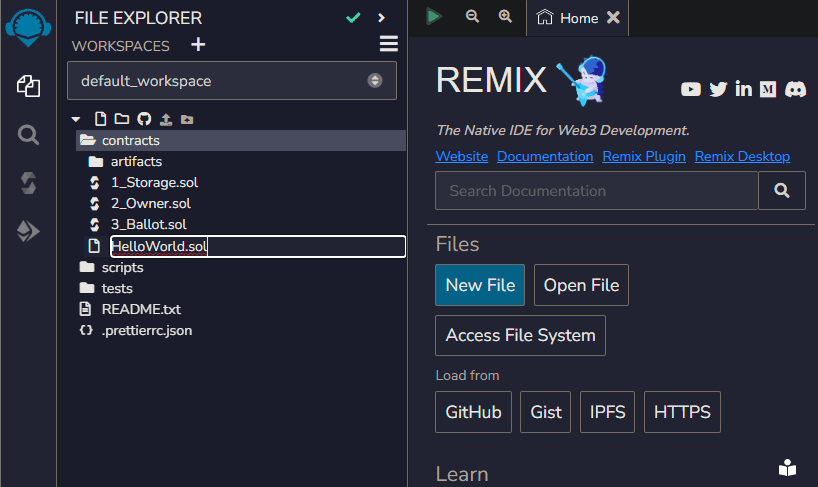Image resolution: width=818 pixels, height=487 pixels.
Task: Open the File Explorer sidebar icon
Action: click(28, 86)
